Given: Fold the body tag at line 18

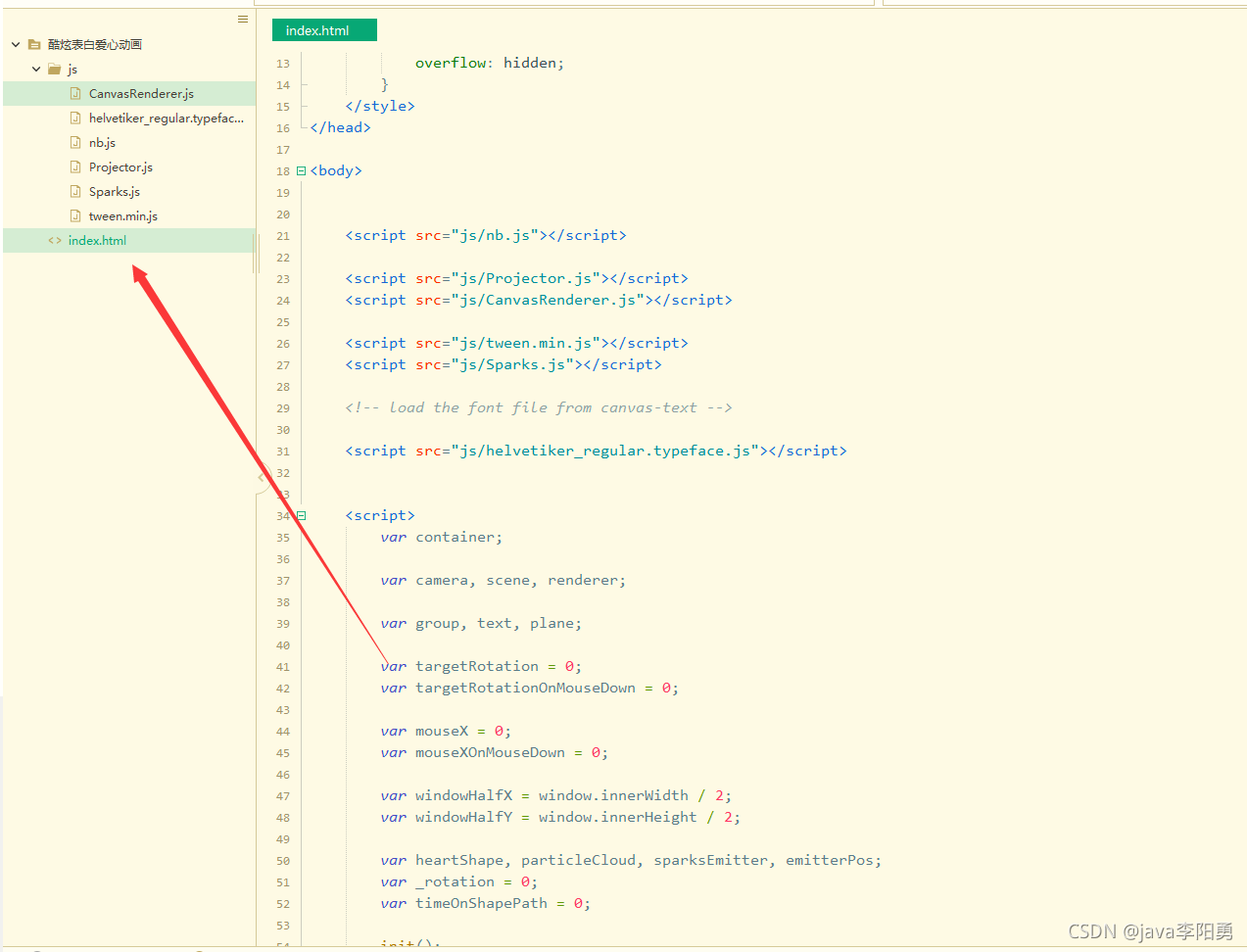Looking at the screenshot, I should [302, 171].
